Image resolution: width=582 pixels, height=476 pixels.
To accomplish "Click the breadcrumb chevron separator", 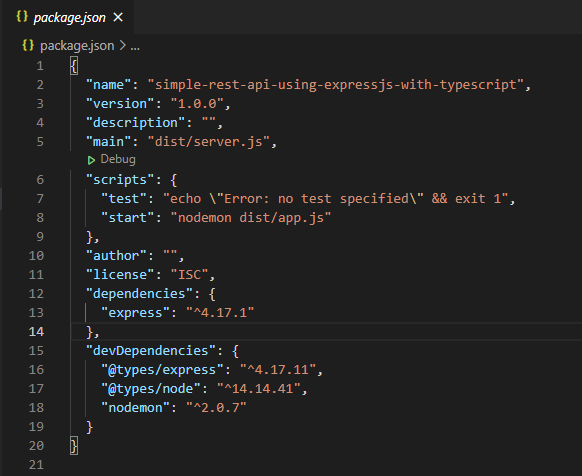I will pos(122,46).
